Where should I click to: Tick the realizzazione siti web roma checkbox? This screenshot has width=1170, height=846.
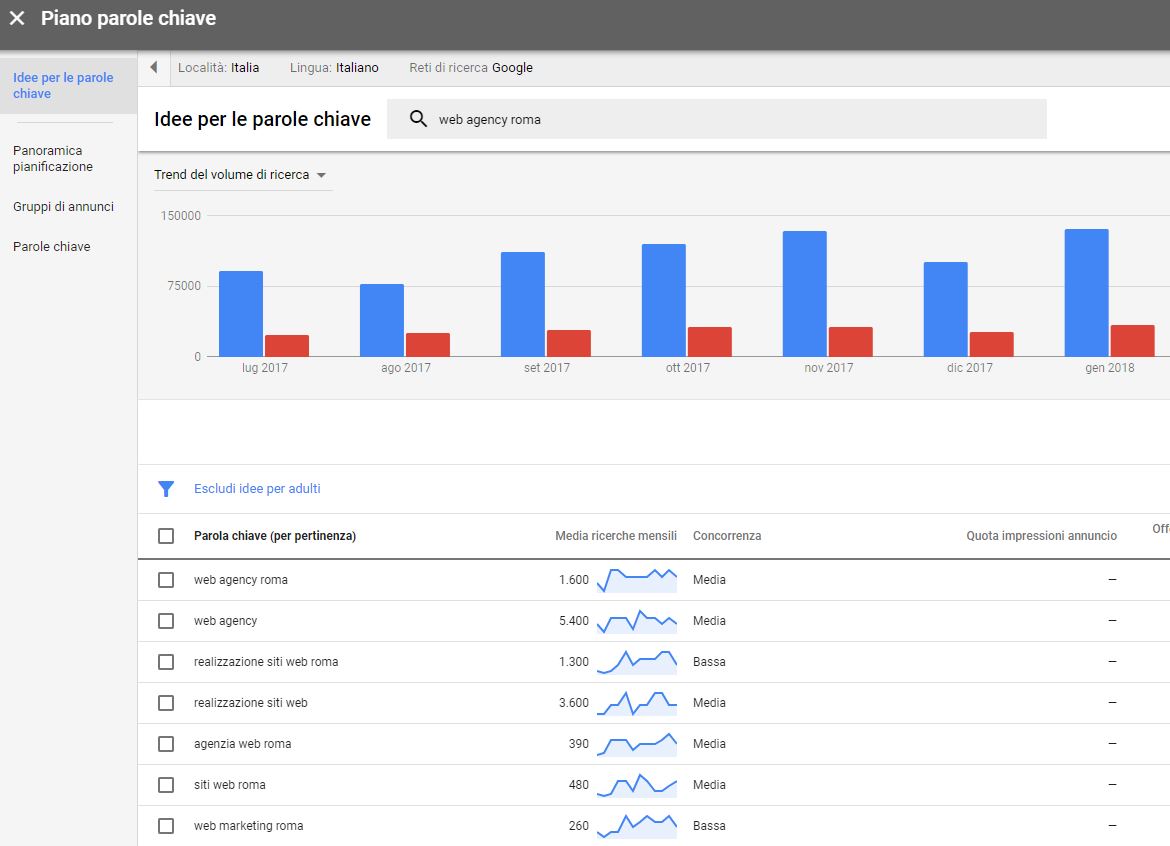pyautogui.click(x=166, y=662)
